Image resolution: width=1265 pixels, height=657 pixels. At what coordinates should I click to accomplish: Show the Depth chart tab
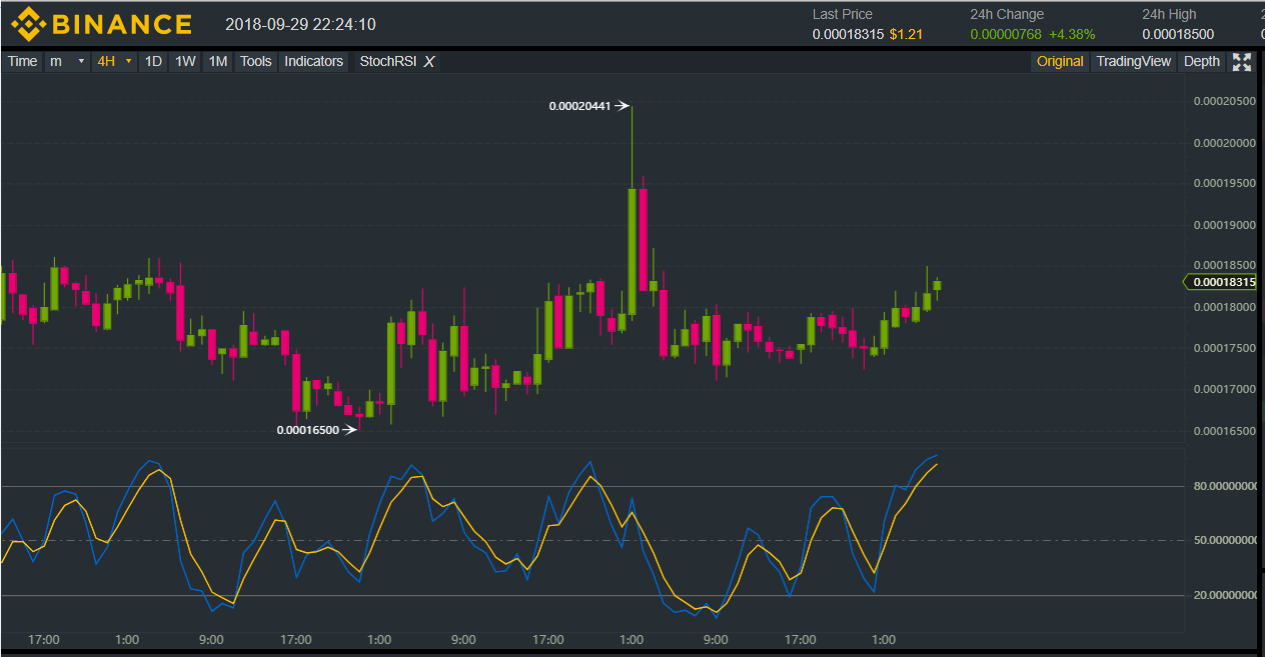coord(1201,62)
